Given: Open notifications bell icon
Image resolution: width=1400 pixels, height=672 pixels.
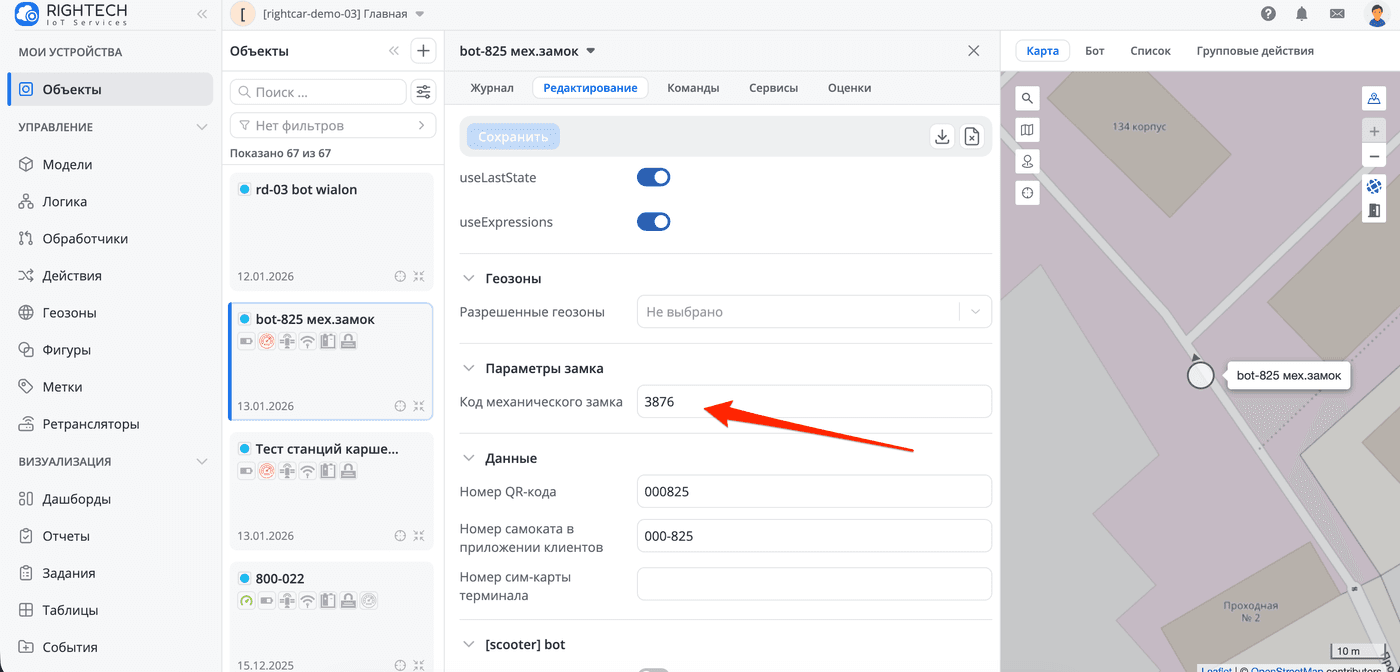Looking at the screenshot, I should click(x=1301, y=14).
